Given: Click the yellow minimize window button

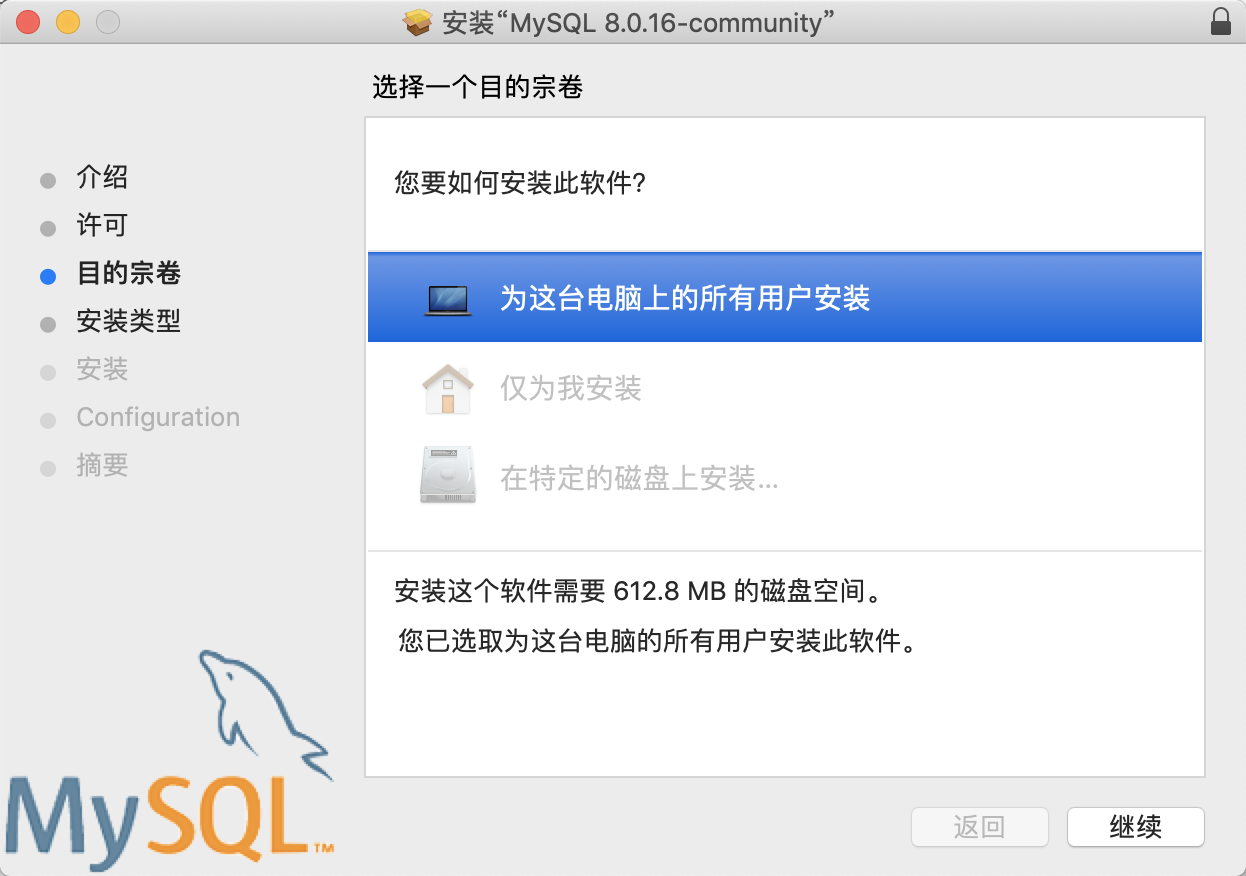Looking at the screenshot, I should click(68, 22).
